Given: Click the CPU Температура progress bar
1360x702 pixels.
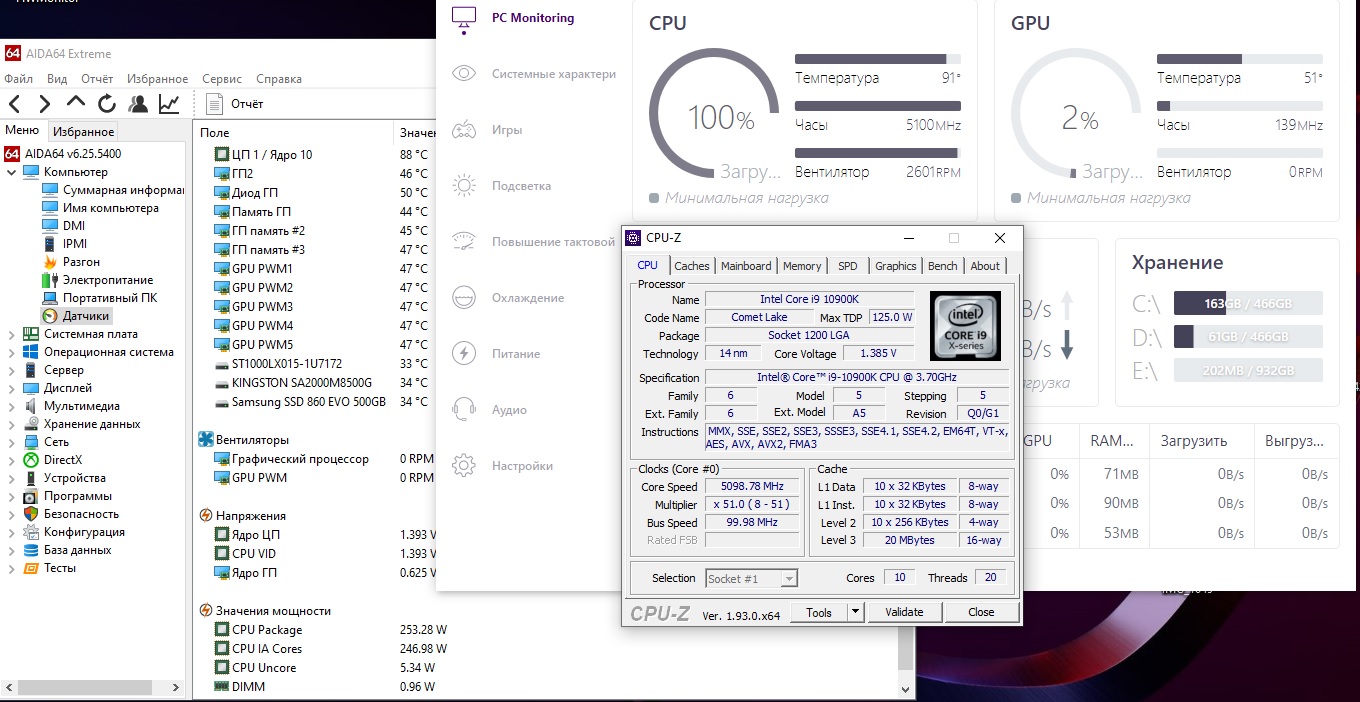Looking at the screenshot, I should 878,59.
